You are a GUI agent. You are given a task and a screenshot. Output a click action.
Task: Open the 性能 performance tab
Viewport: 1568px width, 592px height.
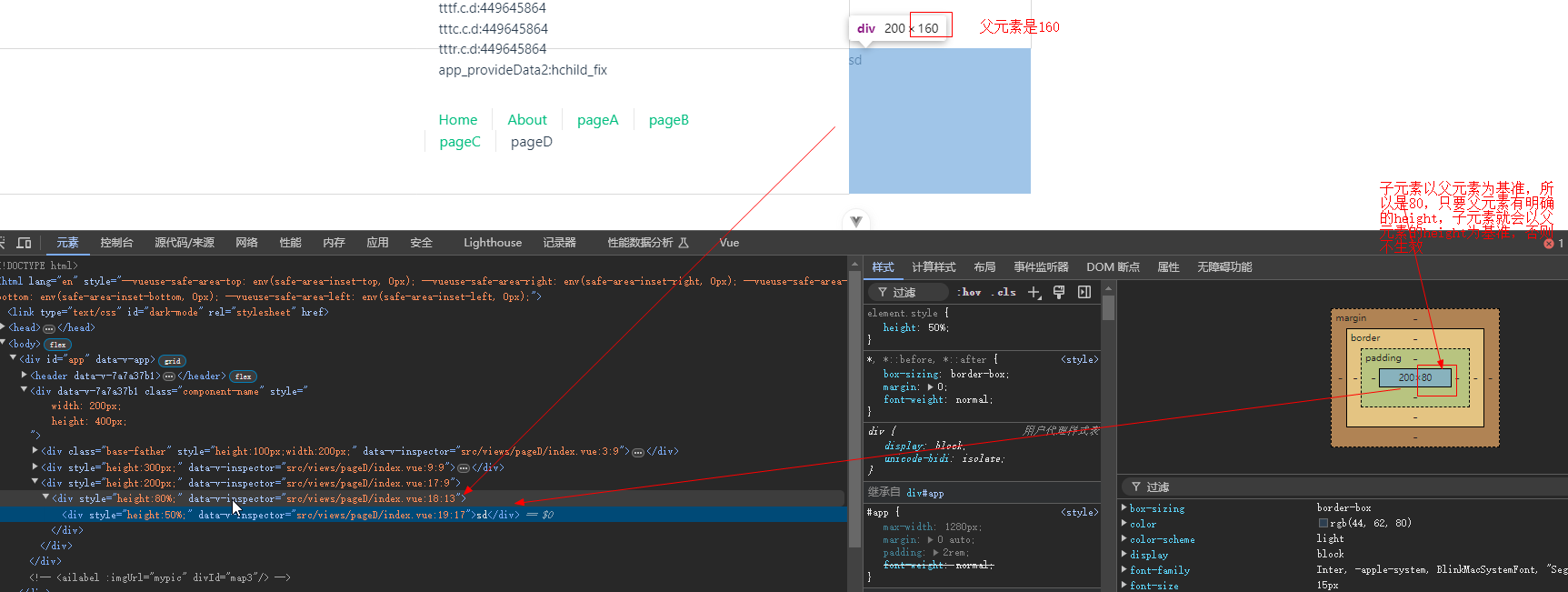click(x=290, y=243)
